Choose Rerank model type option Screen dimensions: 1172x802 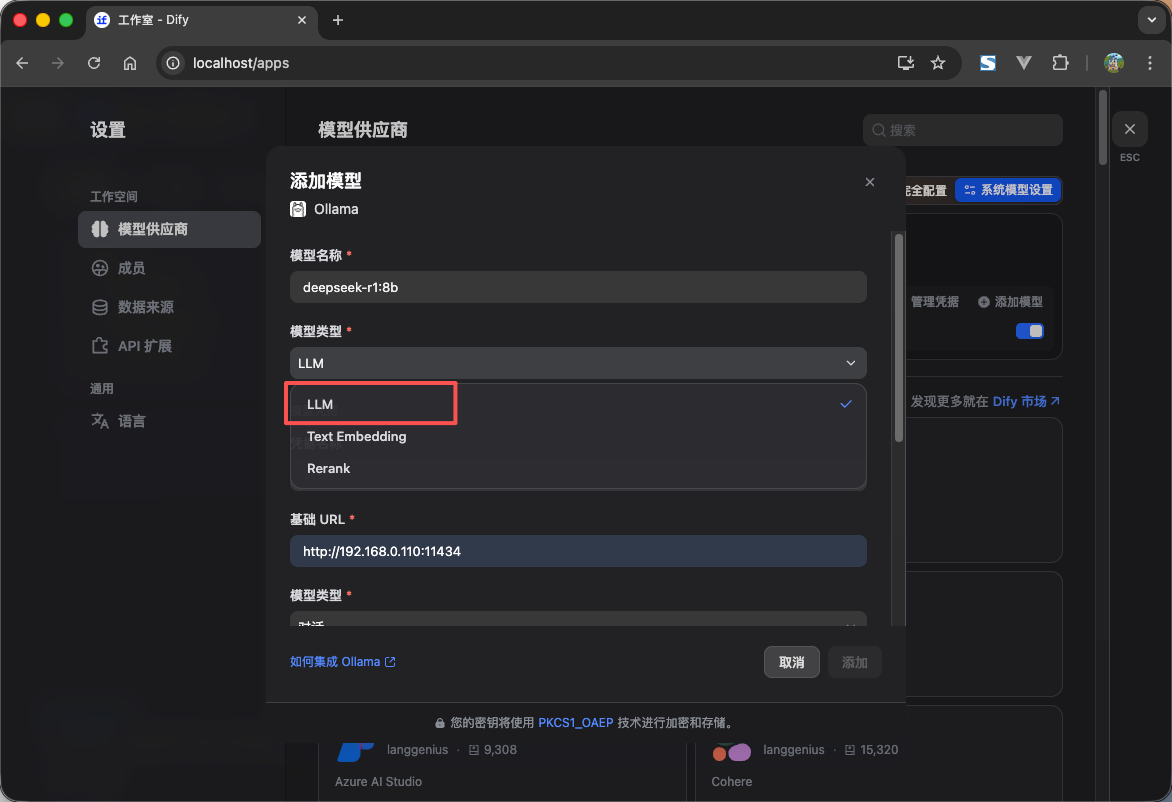[x=578, y=468]
